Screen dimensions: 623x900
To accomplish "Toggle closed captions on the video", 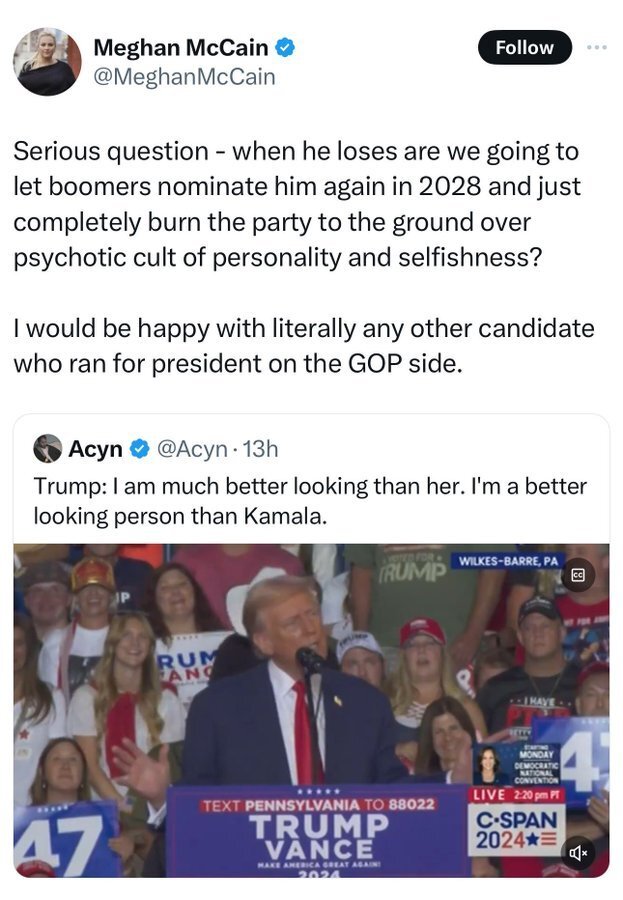I will pyautogui.click(x=577, y=575).
